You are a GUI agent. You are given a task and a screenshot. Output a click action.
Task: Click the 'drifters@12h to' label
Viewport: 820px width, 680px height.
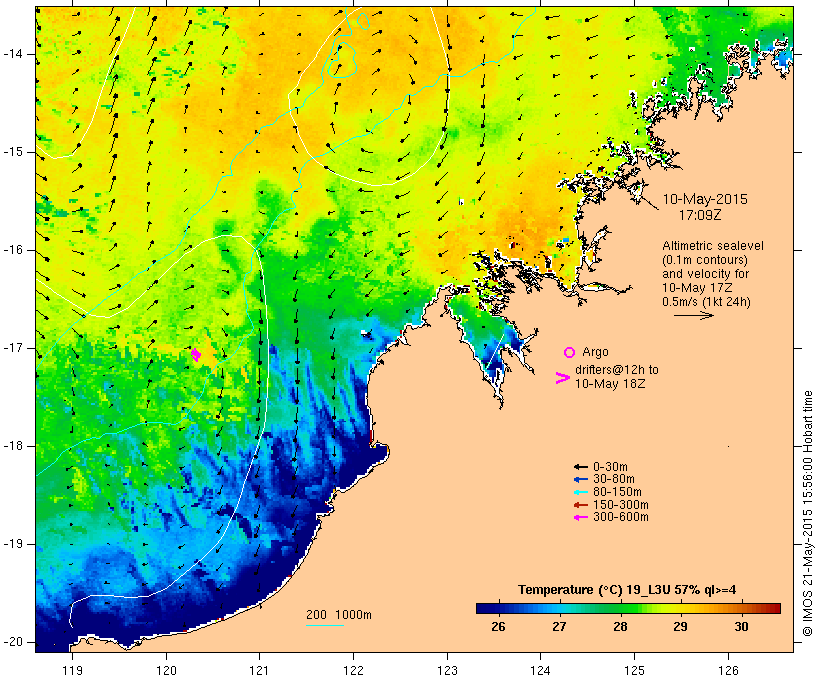(617, 370)
